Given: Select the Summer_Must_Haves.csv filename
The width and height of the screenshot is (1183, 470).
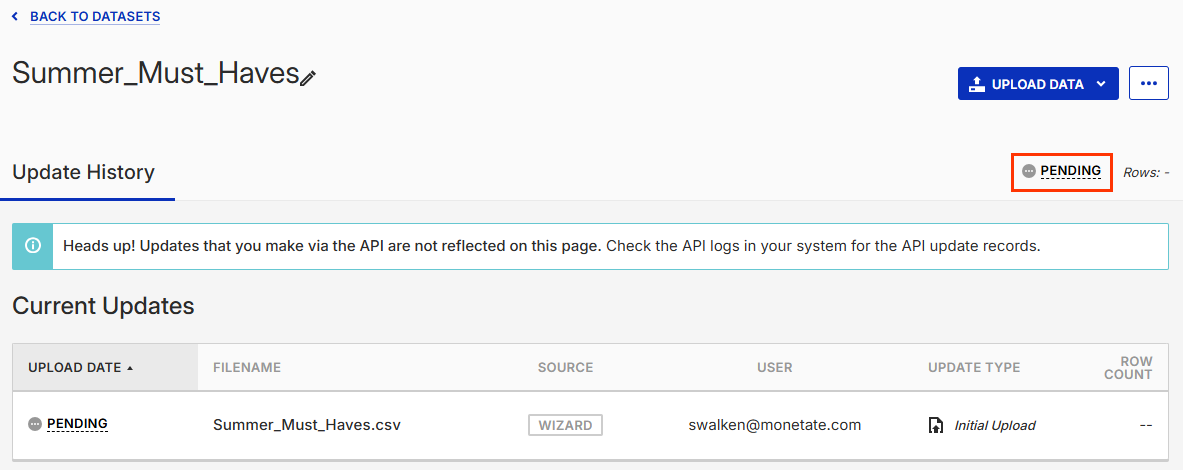Looking at the screenshot, I should tap(307, 425).
